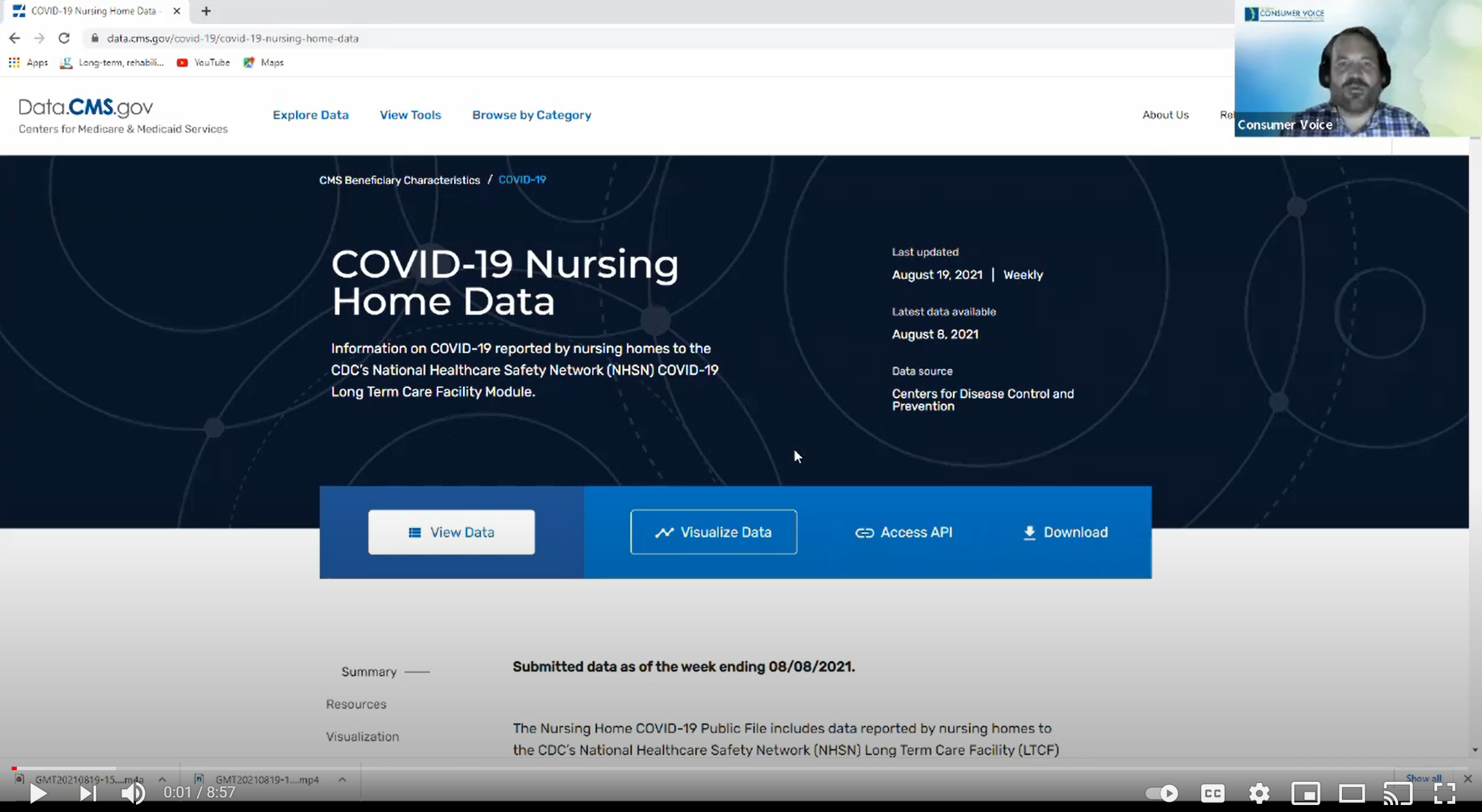Click Centers for Disease Control and Prevention text
Viewport: 1482px width, 812px height.
(x=983, y=400)
